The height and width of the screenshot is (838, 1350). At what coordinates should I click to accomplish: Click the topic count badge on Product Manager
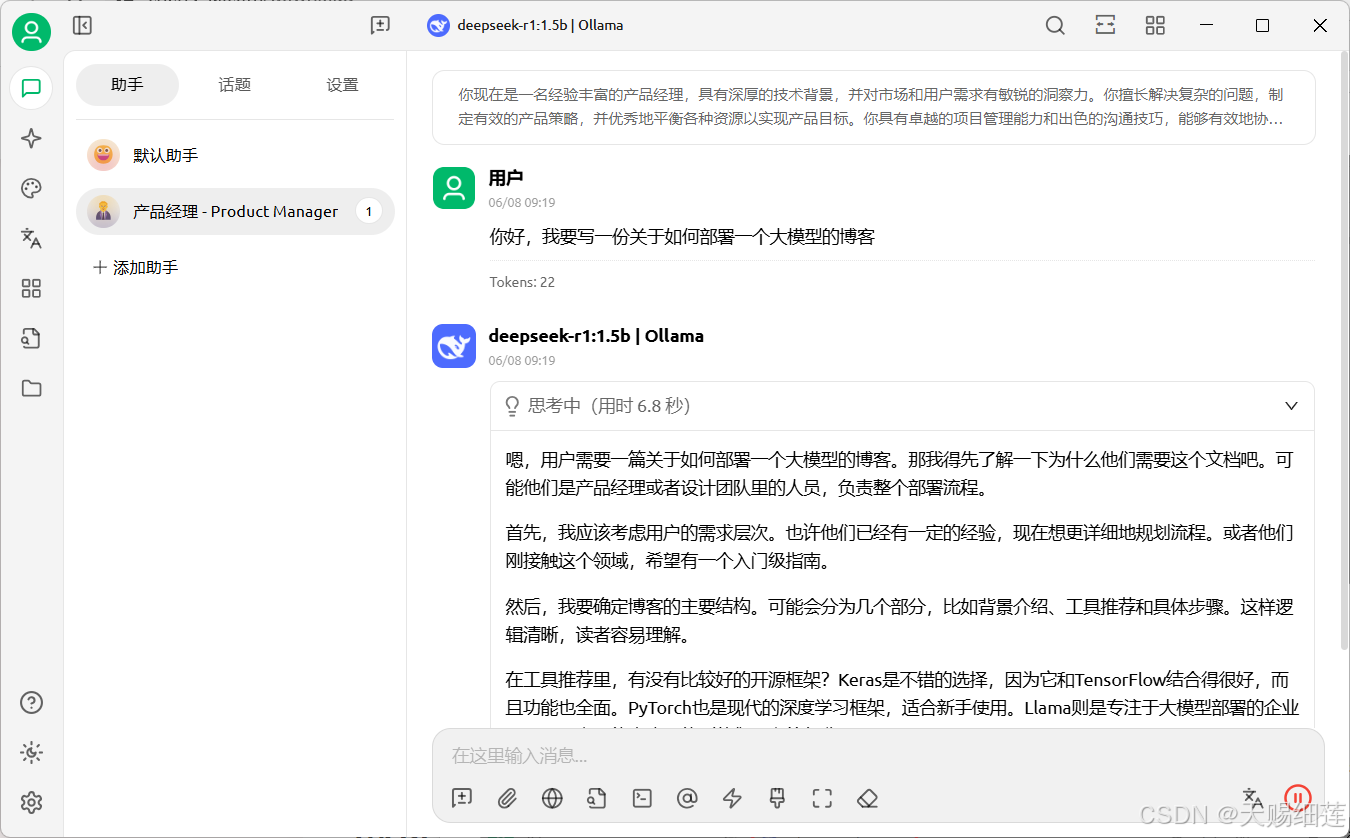(368, 211)
